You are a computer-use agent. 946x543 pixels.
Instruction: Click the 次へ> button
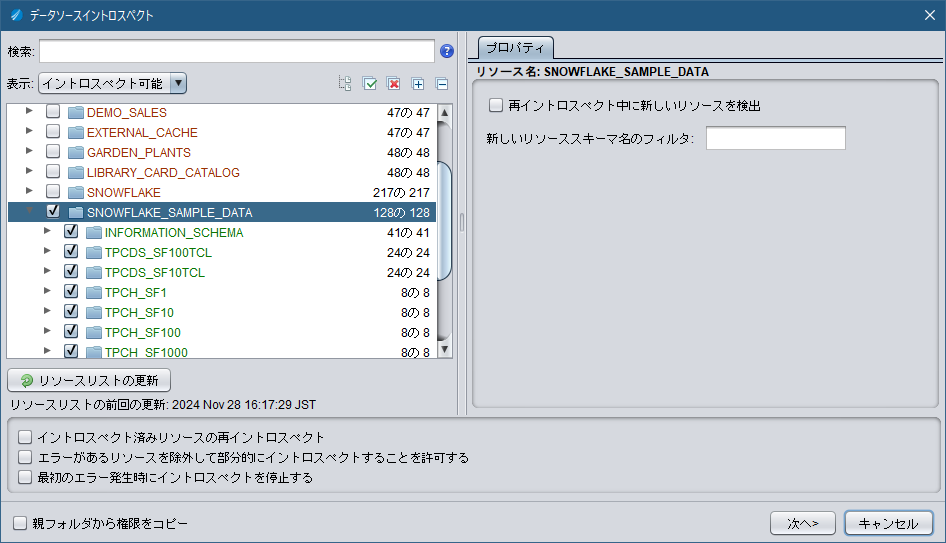point(802,523)
